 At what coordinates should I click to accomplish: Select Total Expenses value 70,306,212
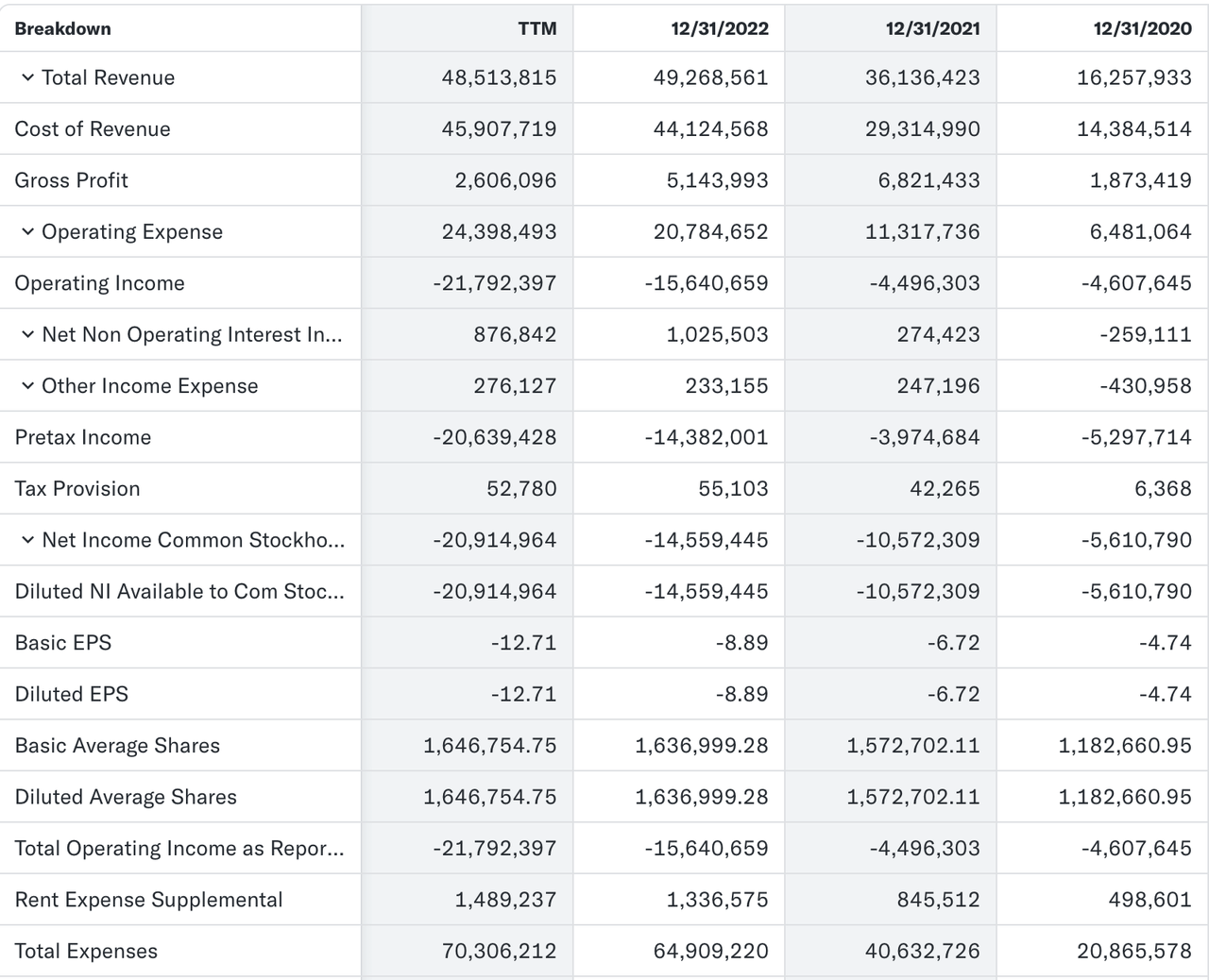tap(499, 951)
